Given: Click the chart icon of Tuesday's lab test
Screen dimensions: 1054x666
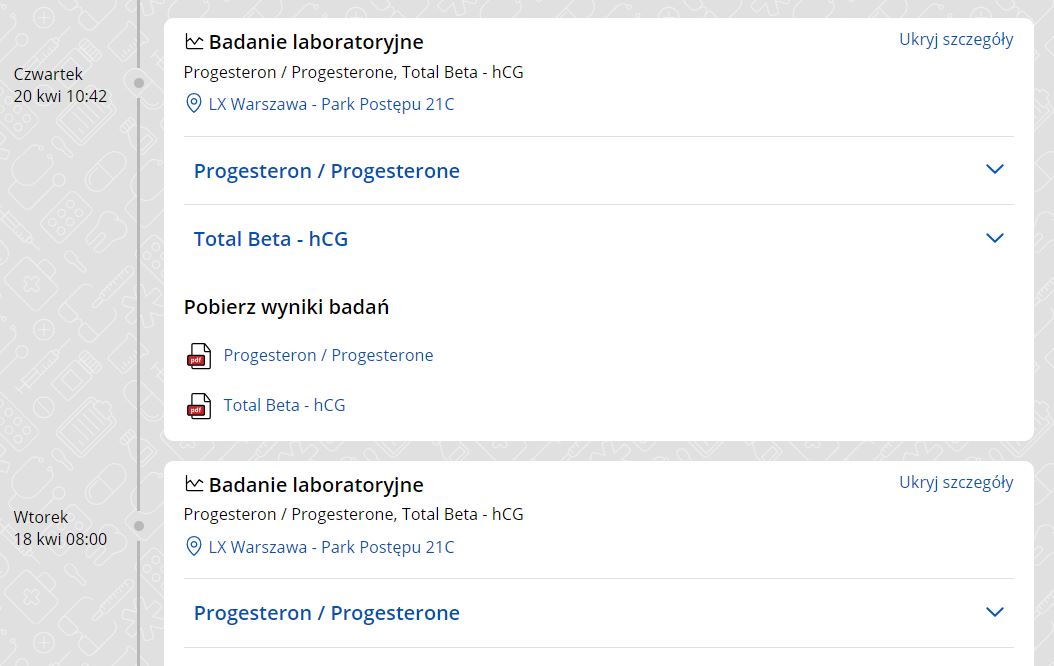Looking at the screenshot, I should point(194,484).
